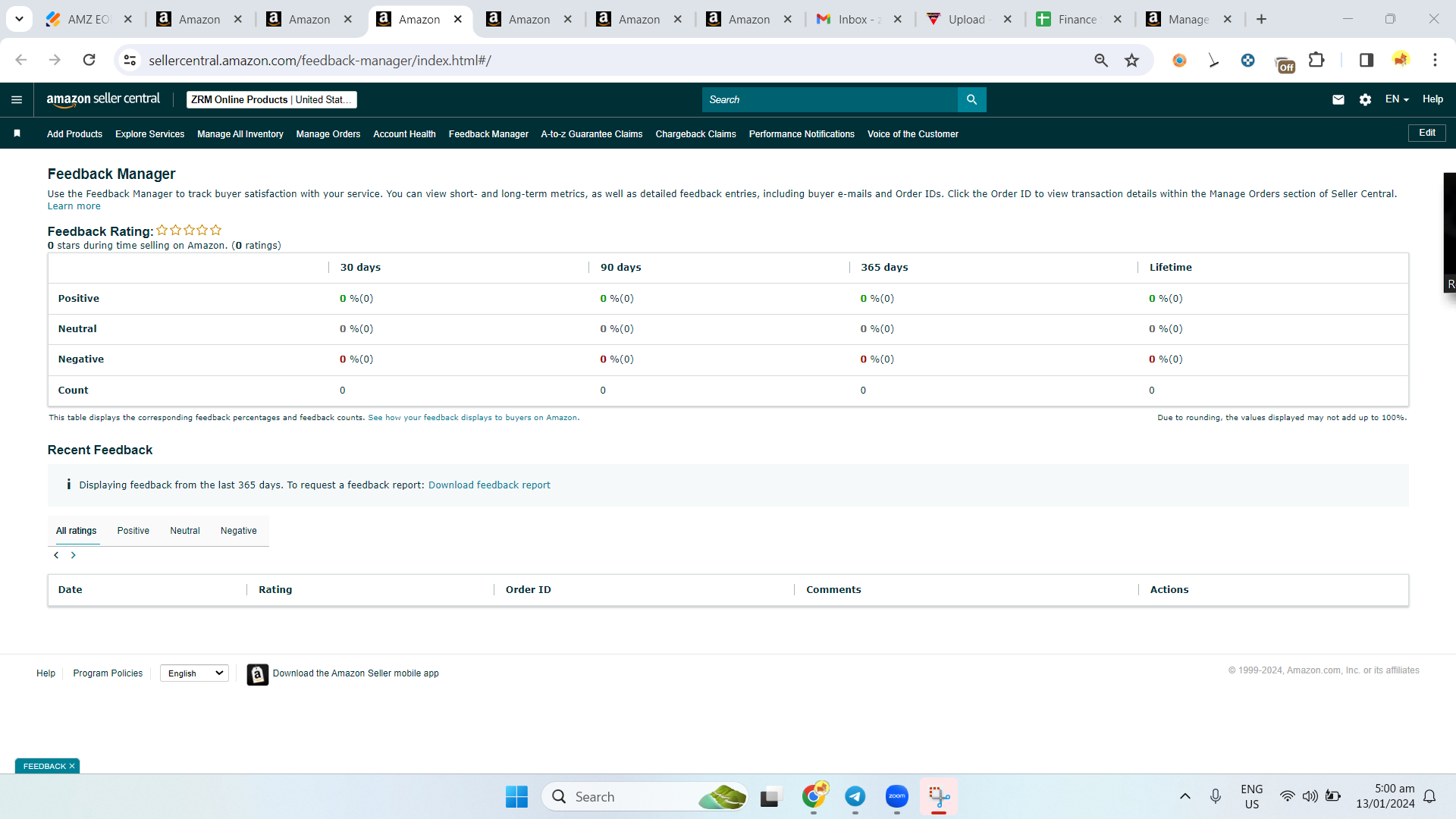Click the Seller Central search field
Viewport: 1456px width, 819px height.
(x=830, y=99)
